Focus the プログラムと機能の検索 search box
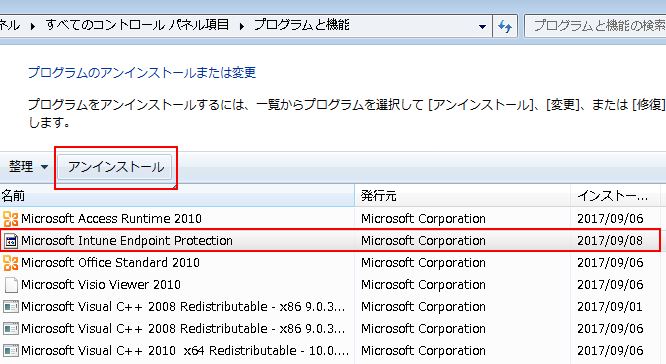The width and height of the screenshot is (666, 364). 595,26
